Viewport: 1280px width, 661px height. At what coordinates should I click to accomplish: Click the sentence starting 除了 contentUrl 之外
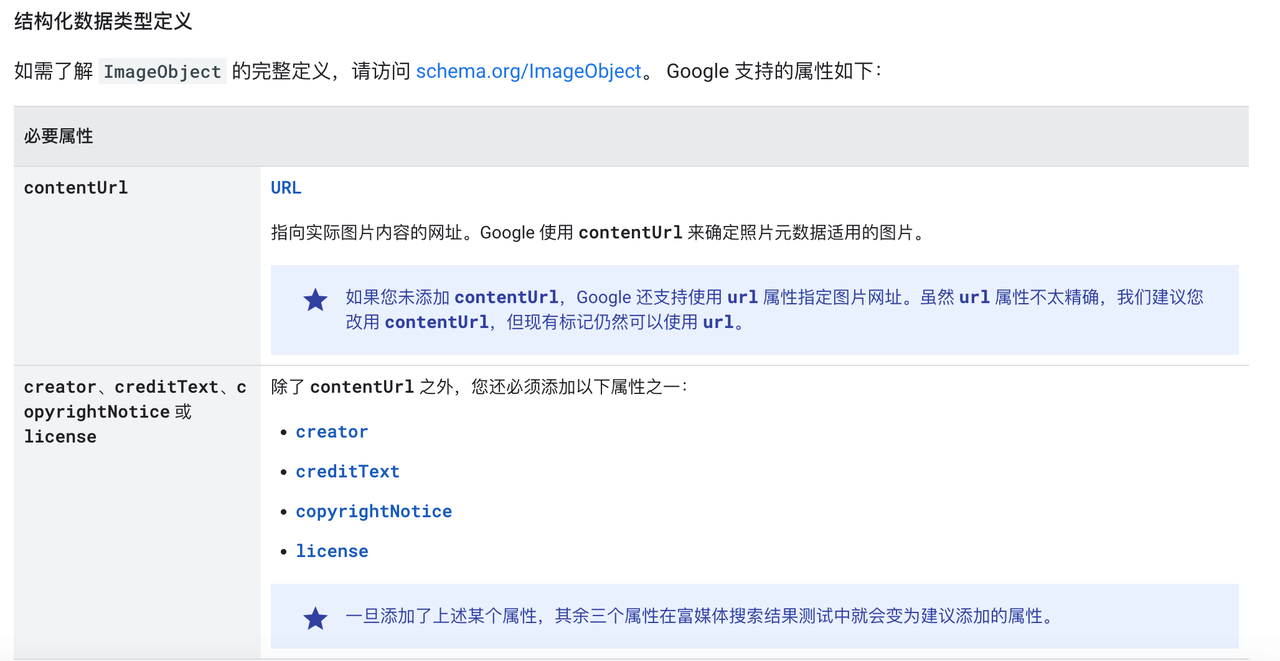(479, 387)
